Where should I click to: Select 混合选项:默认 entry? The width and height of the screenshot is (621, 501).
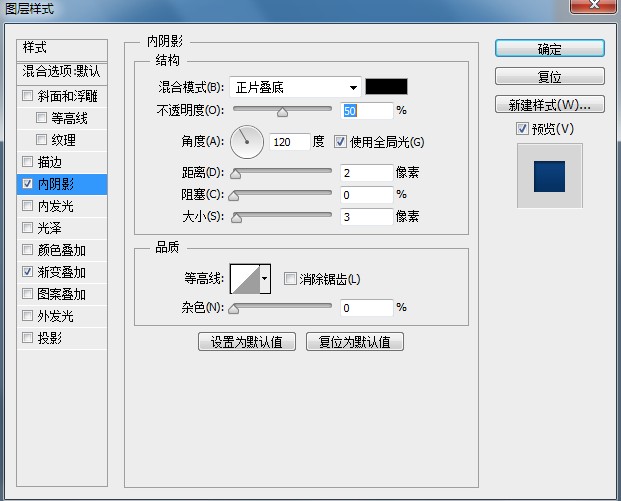(x=62, y=73)
